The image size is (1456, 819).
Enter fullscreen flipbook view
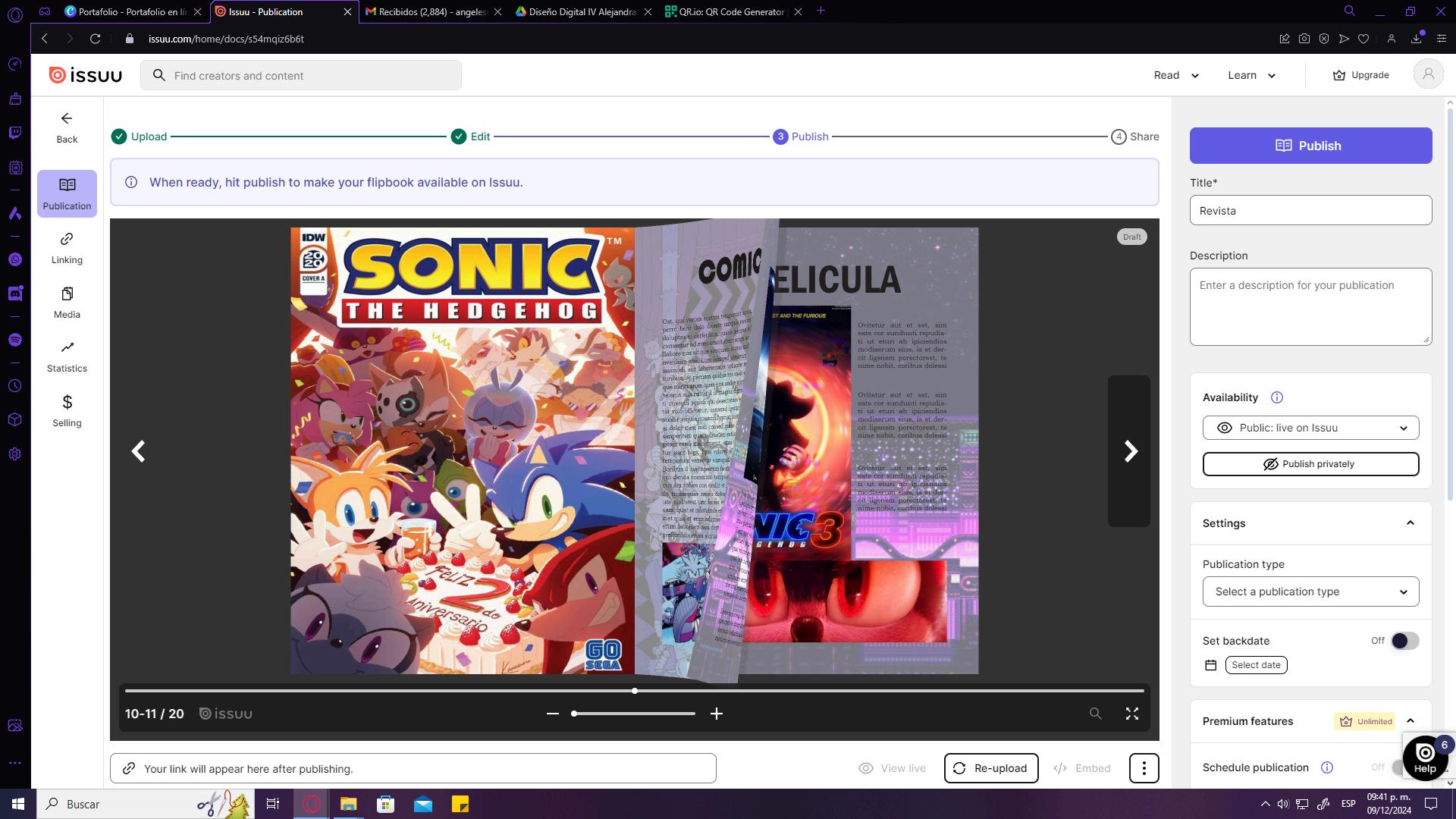[x=1131, y=714]
